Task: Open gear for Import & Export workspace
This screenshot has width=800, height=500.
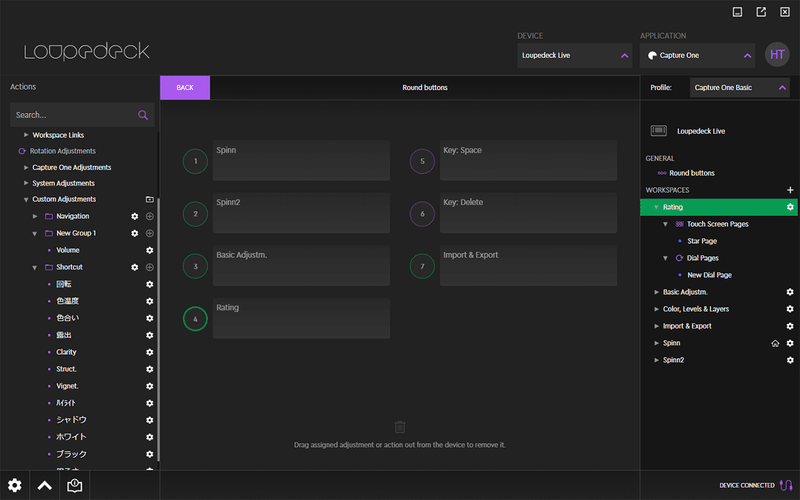Action: point(790,326)
